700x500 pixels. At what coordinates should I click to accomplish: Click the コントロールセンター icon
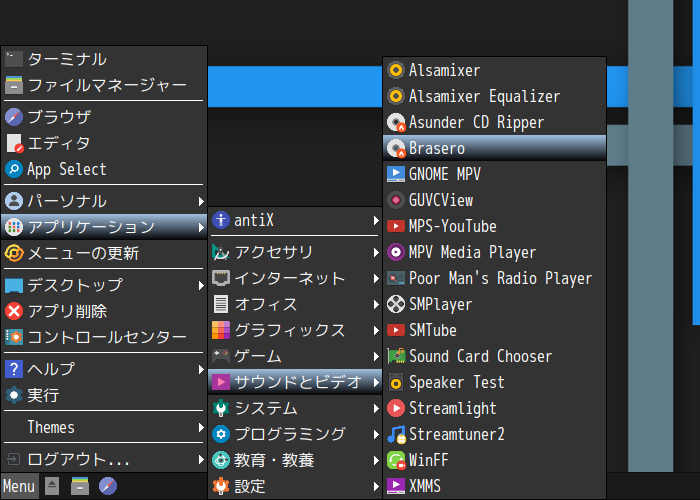pyautogui.click(x=14, y=337)
